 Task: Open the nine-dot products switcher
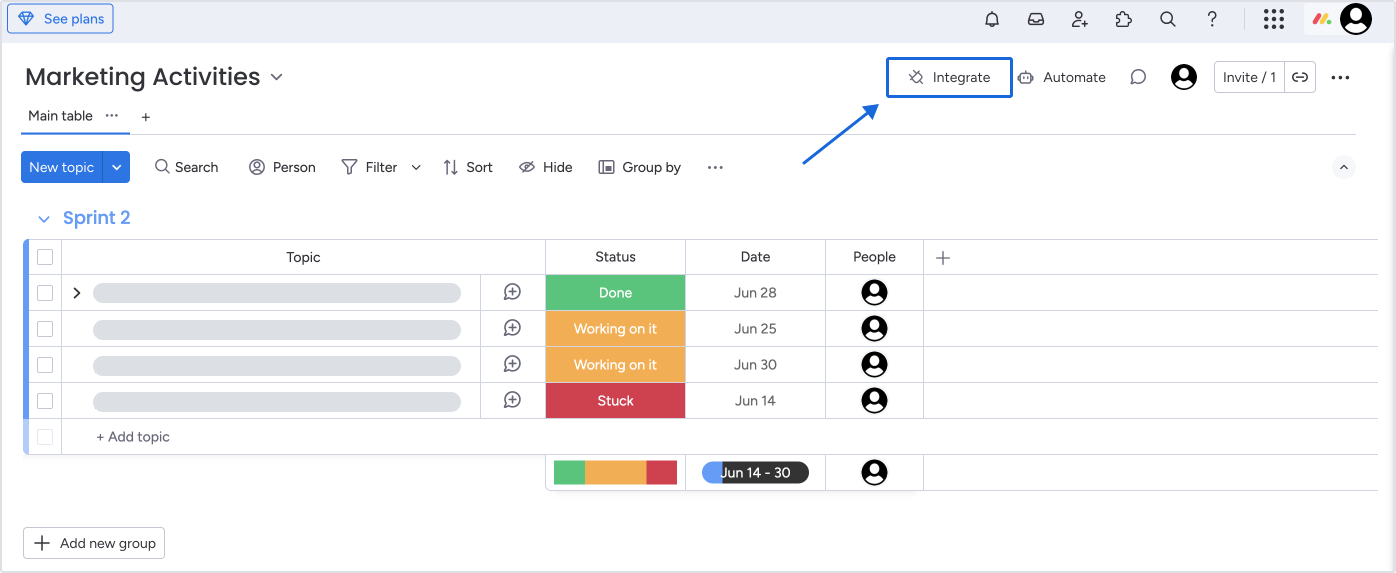point(1273,19)
